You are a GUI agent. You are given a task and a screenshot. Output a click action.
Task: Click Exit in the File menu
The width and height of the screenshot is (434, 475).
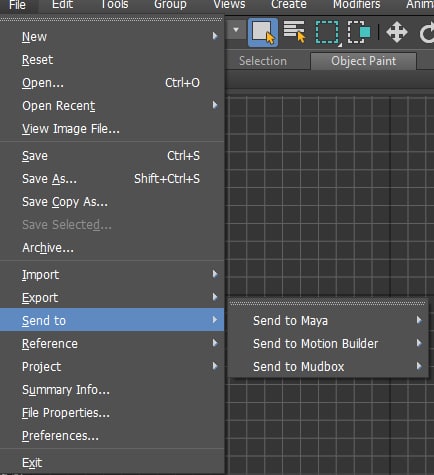click(x=112, y=462)
